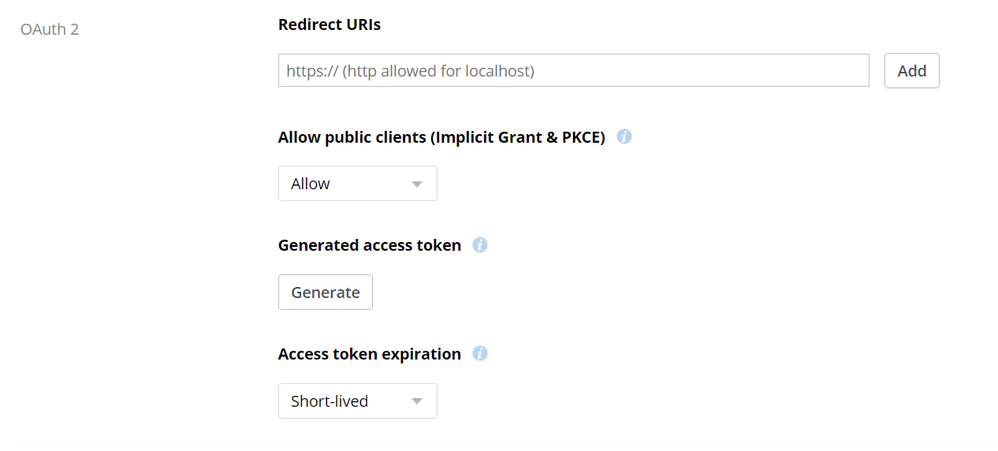The width and height of the screenshot is (998, 451).
Task: Click the OAuth 2 section label
Action: tap(50, 29)
